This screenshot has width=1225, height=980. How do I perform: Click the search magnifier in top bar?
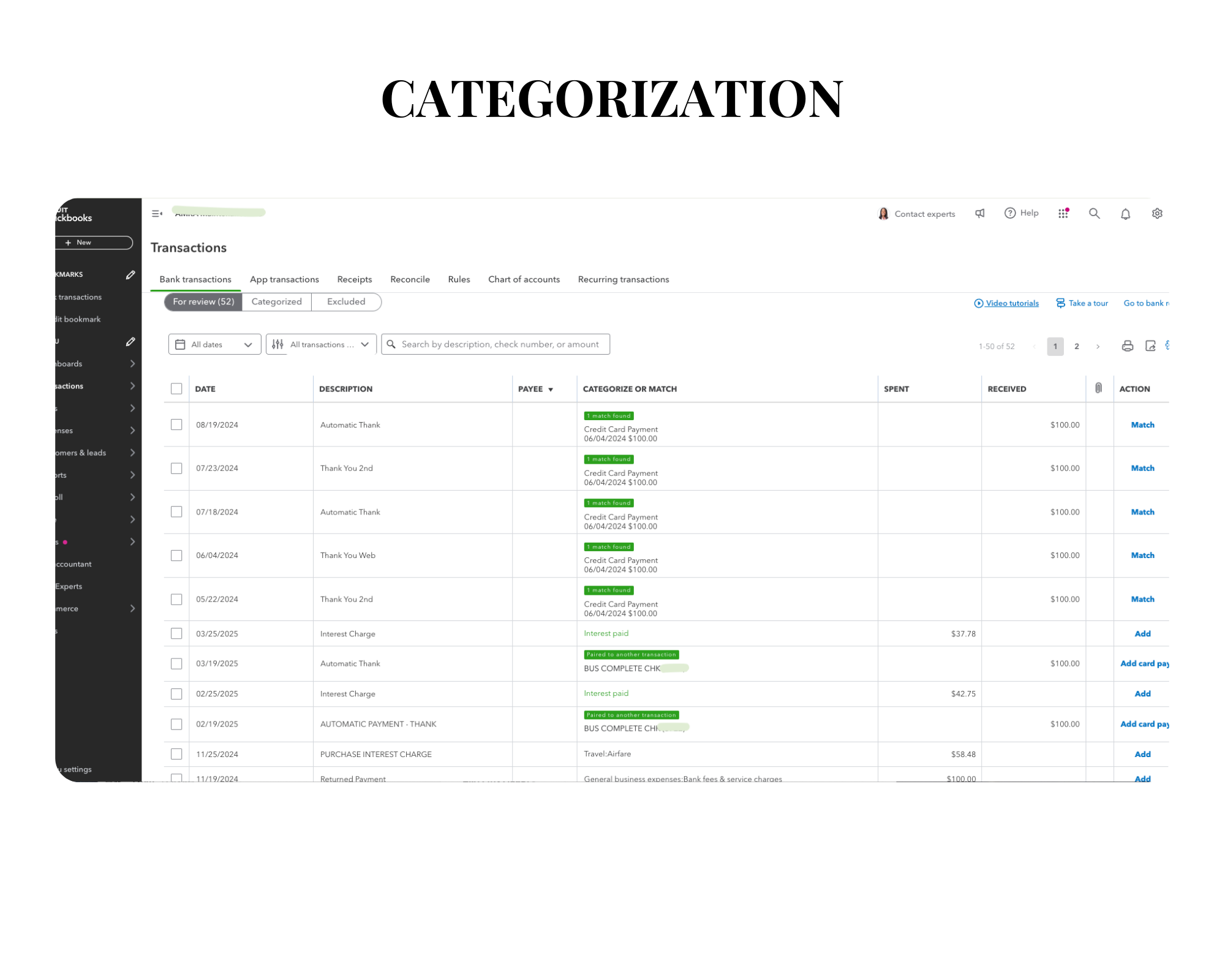(x=1094, y=213)
